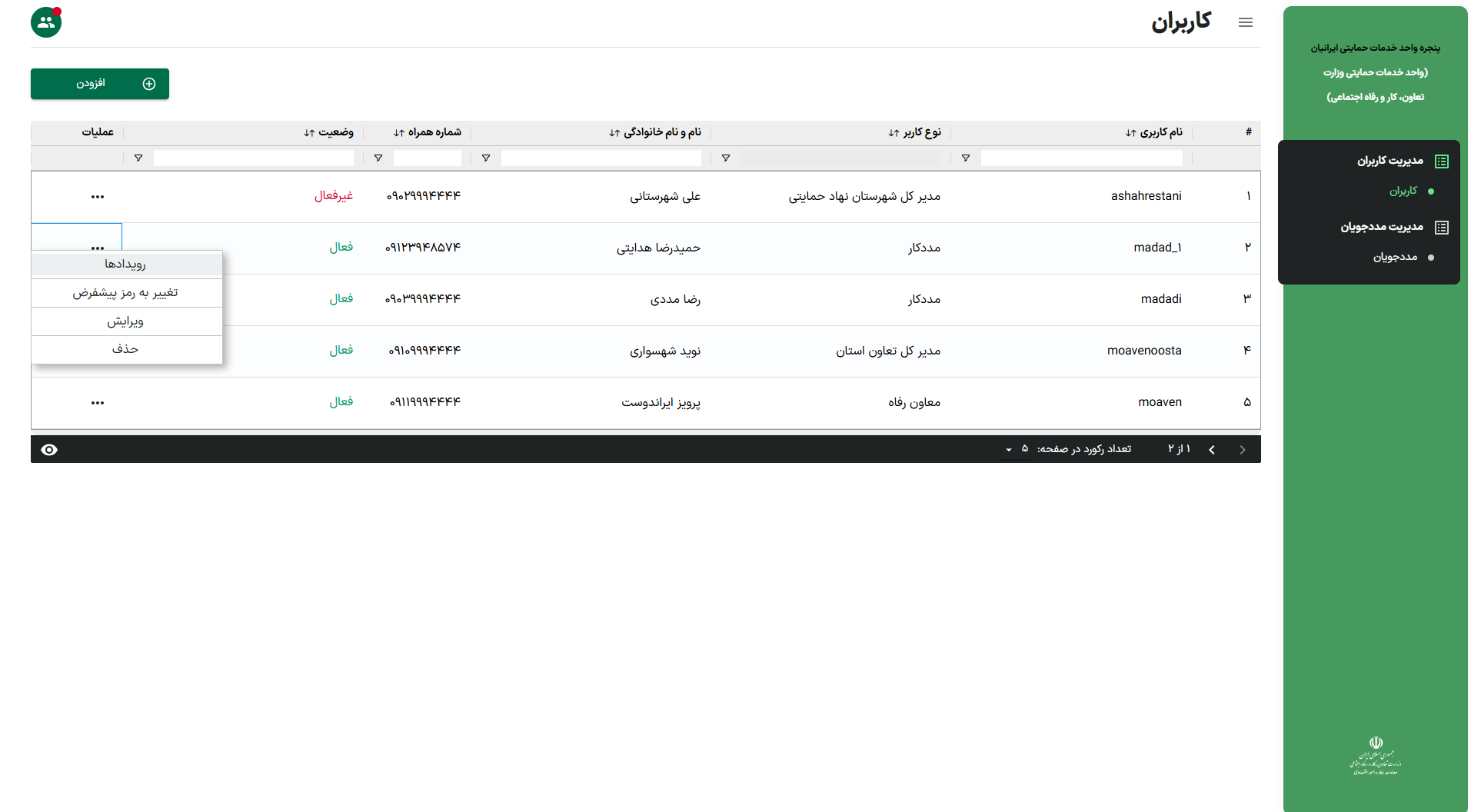Click the filter icon for نوع کاربر column
Image resolution: width=1471 pixels, height=812 pixels.
725,158
